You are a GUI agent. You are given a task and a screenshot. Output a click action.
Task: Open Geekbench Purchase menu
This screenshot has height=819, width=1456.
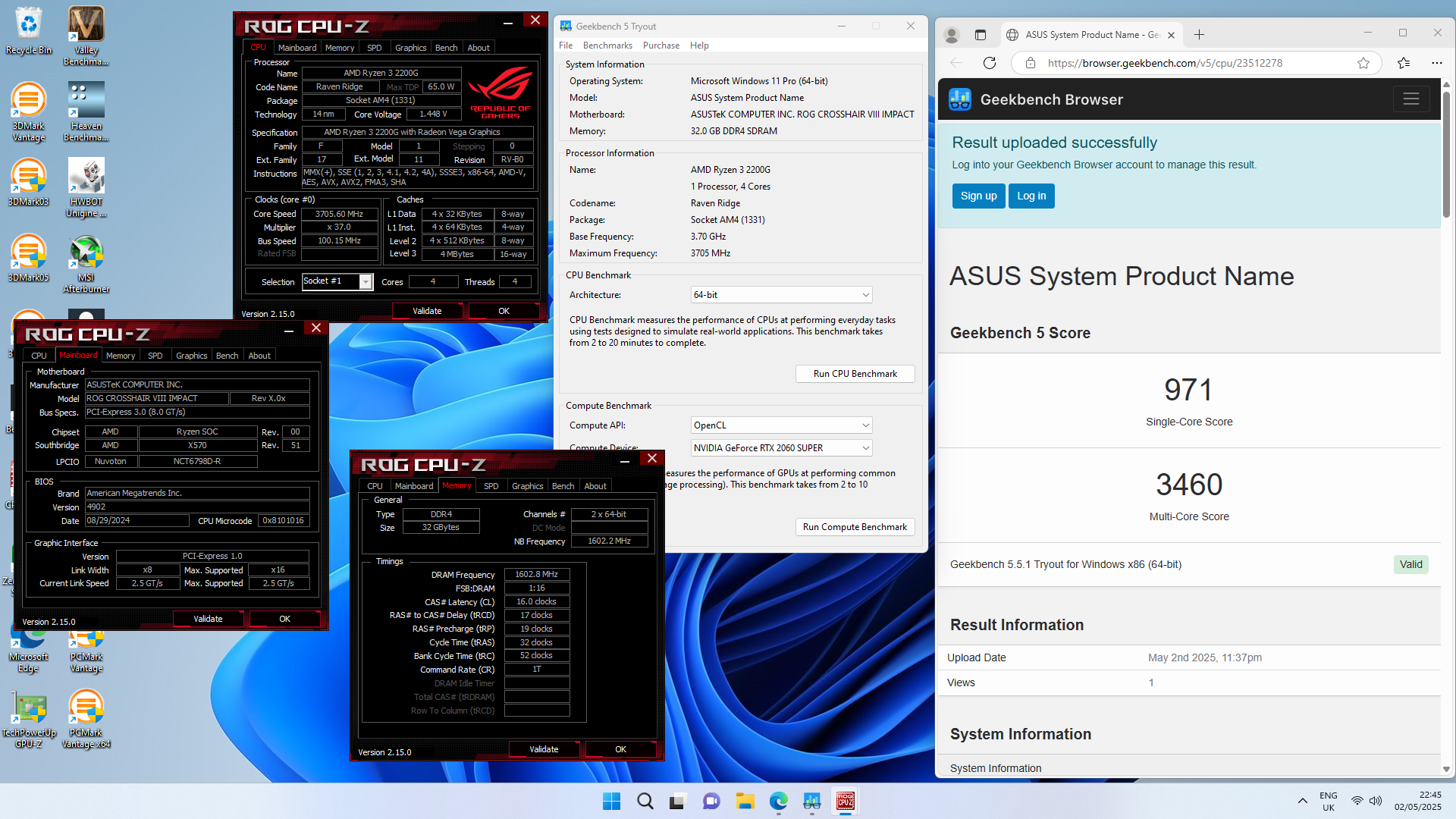coord(661,45)
